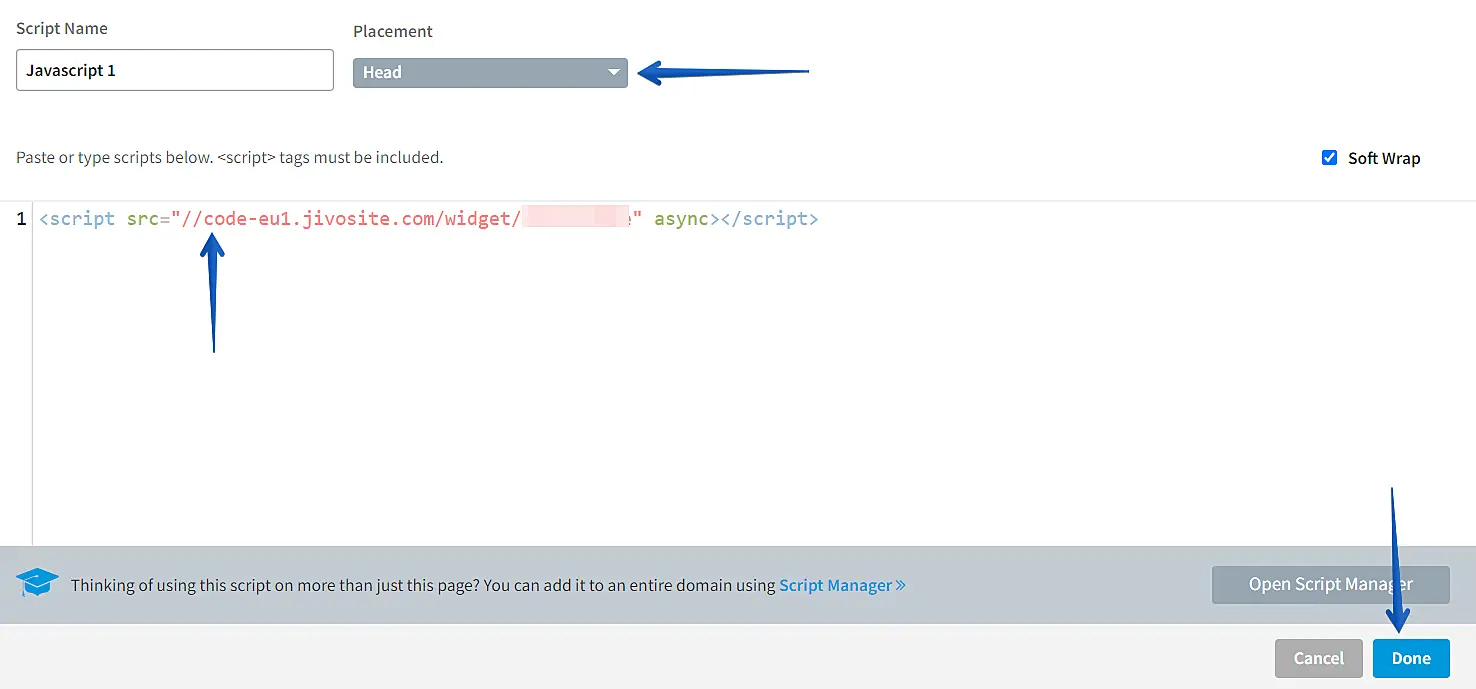Click the script code line in the editor
The height and width of the screenshot is (689, 1476).
pos(428,218)
